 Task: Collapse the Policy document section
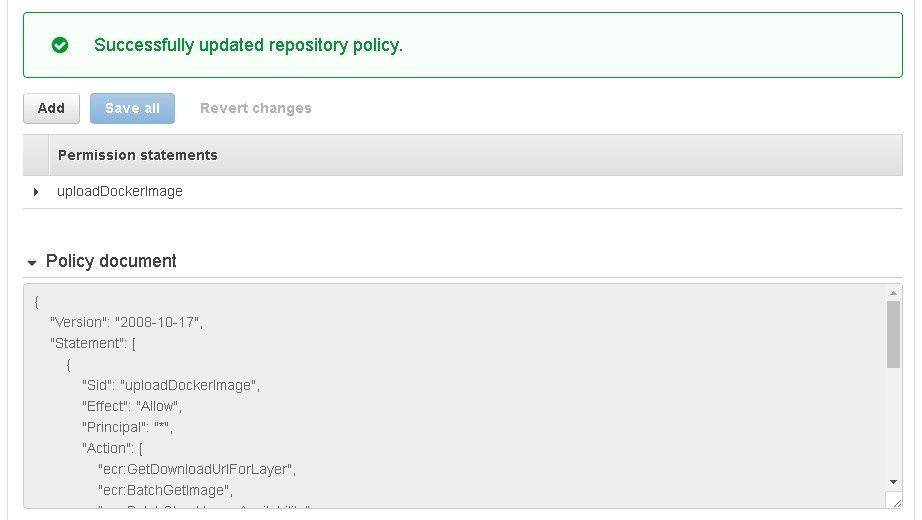pos(32,262)
